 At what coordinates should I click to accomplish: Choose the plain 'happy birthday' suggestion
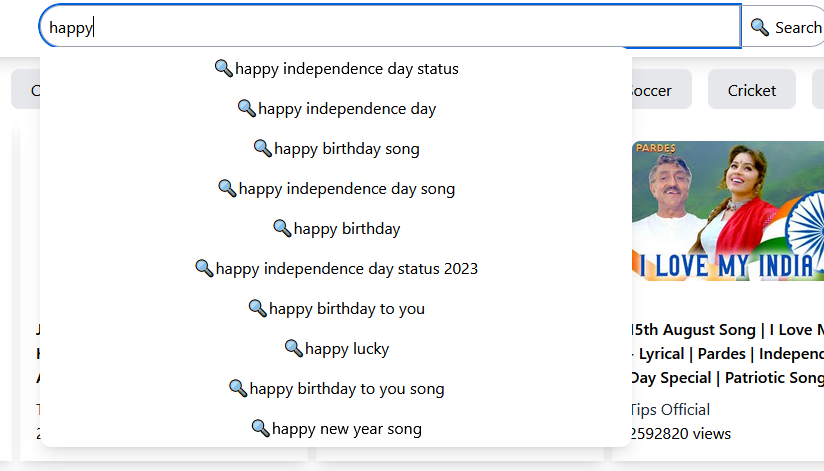point(336,228)
